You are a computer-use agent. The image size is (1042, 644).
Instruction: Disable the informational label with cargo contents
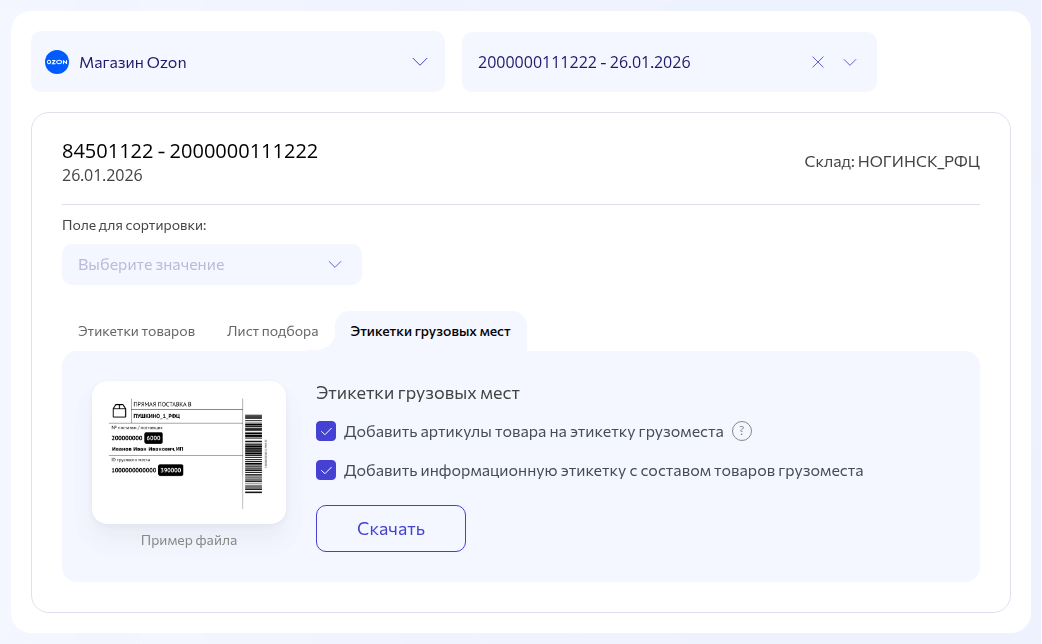point(326,469)
